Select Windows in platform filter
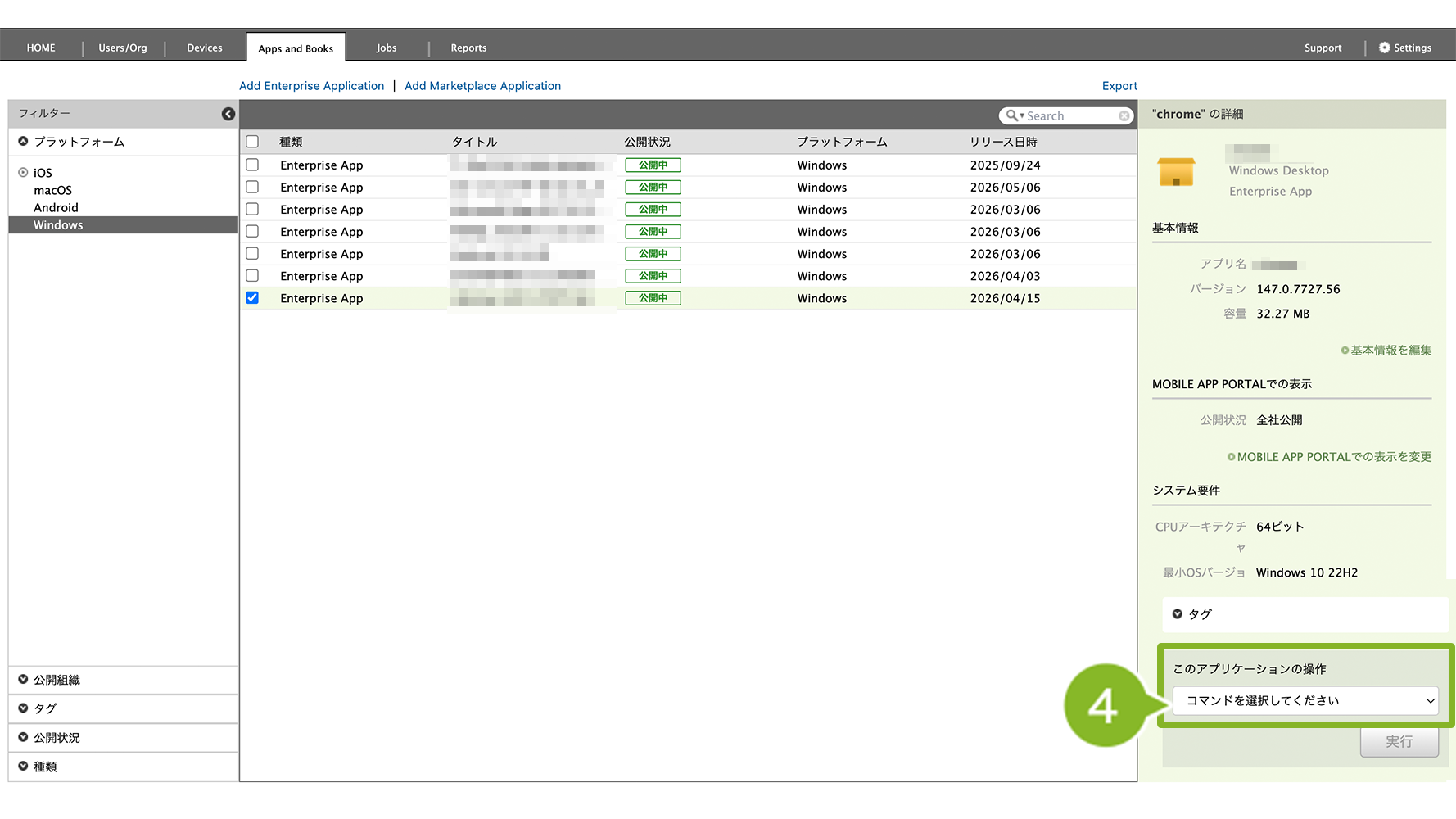Image resolution: width=1456 pixels, height=819 pixels. (x=123, y=225)
